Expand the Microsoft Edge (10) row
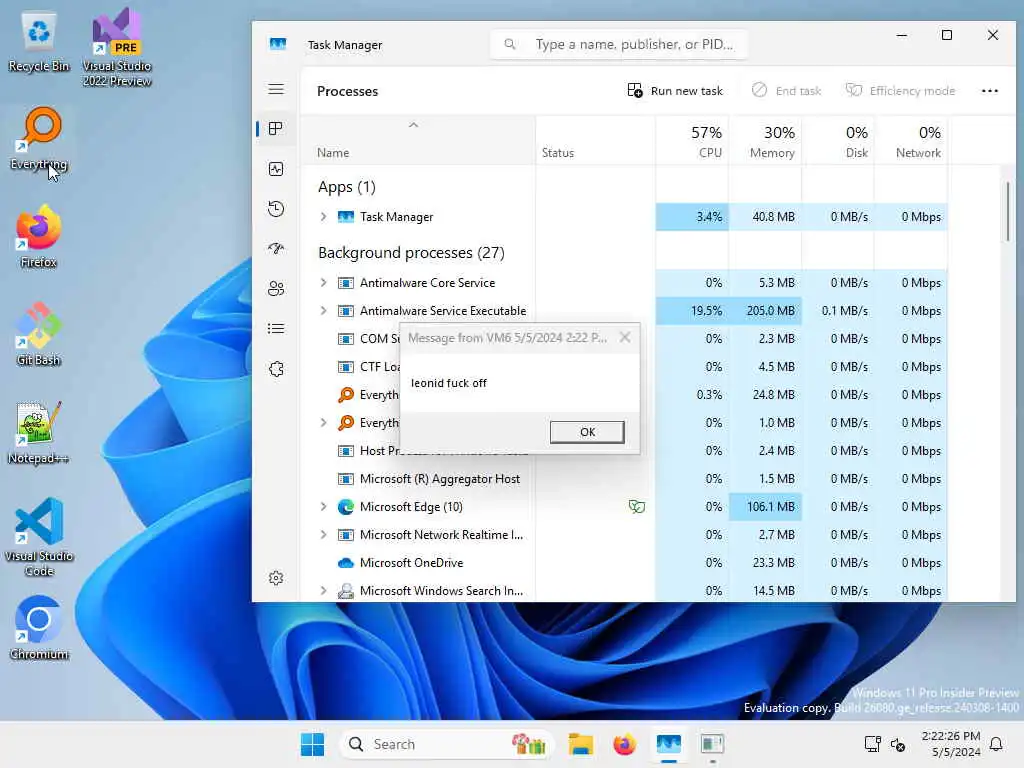The width and height of the screenshot is (1024, 768). (x=323, y=506)
